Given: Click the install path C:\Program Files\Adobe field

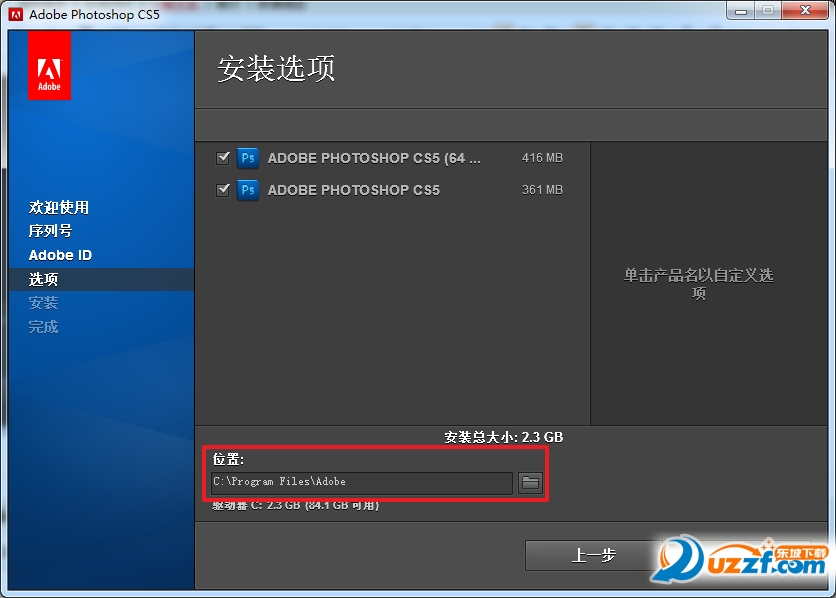Looking at the screenshot, I should pyautogui.click(x=362, y=482).
